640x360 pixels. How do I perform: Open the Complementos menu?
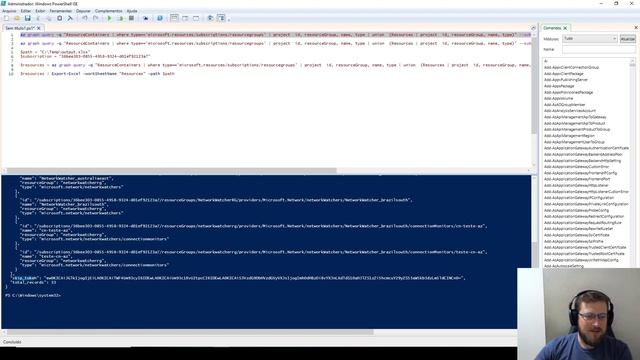tap(109, 11)
